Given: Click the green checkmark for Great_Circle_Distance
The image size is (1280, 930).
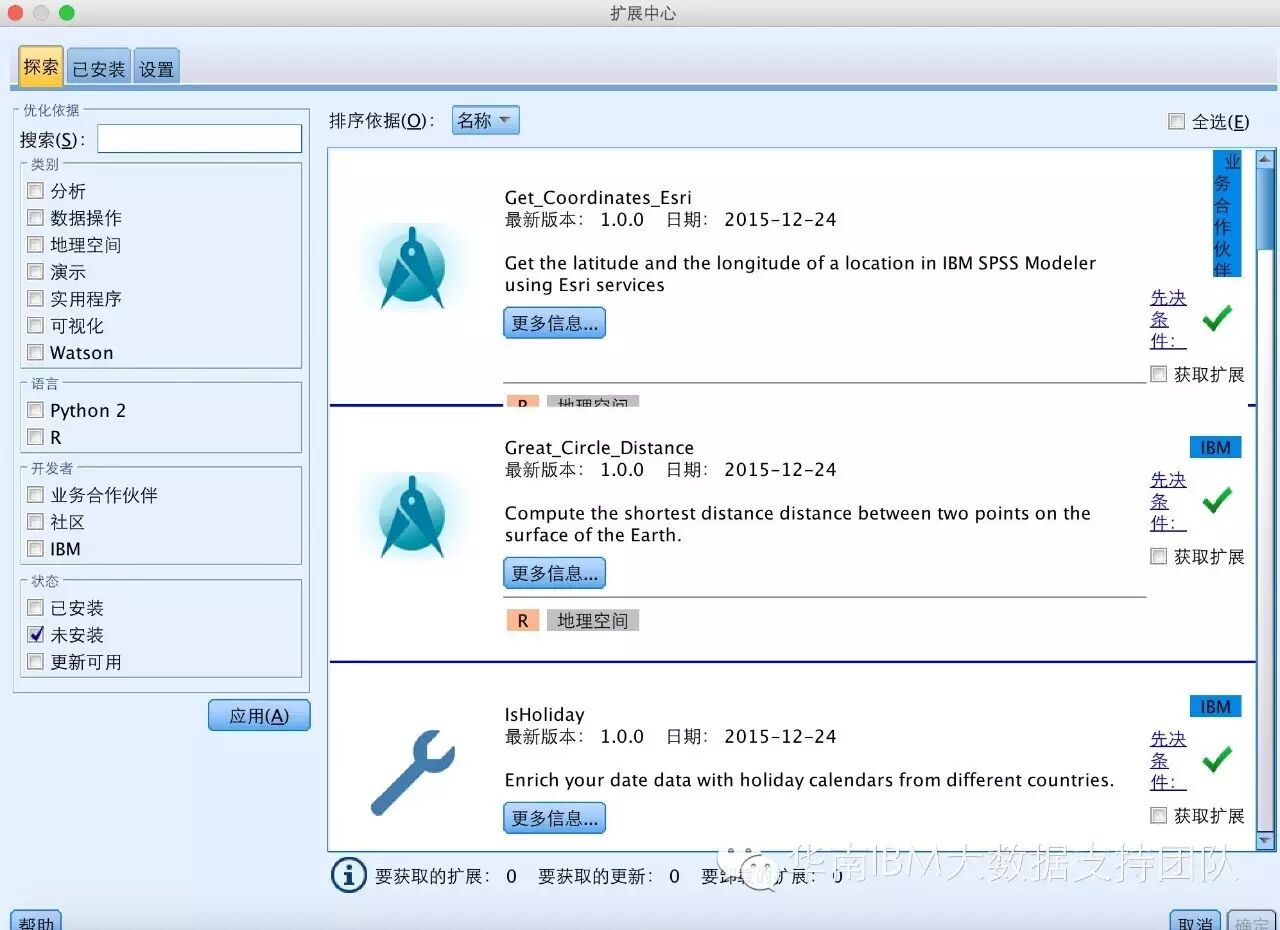Looking at the screenshot, I should (x=1217, y=500).
